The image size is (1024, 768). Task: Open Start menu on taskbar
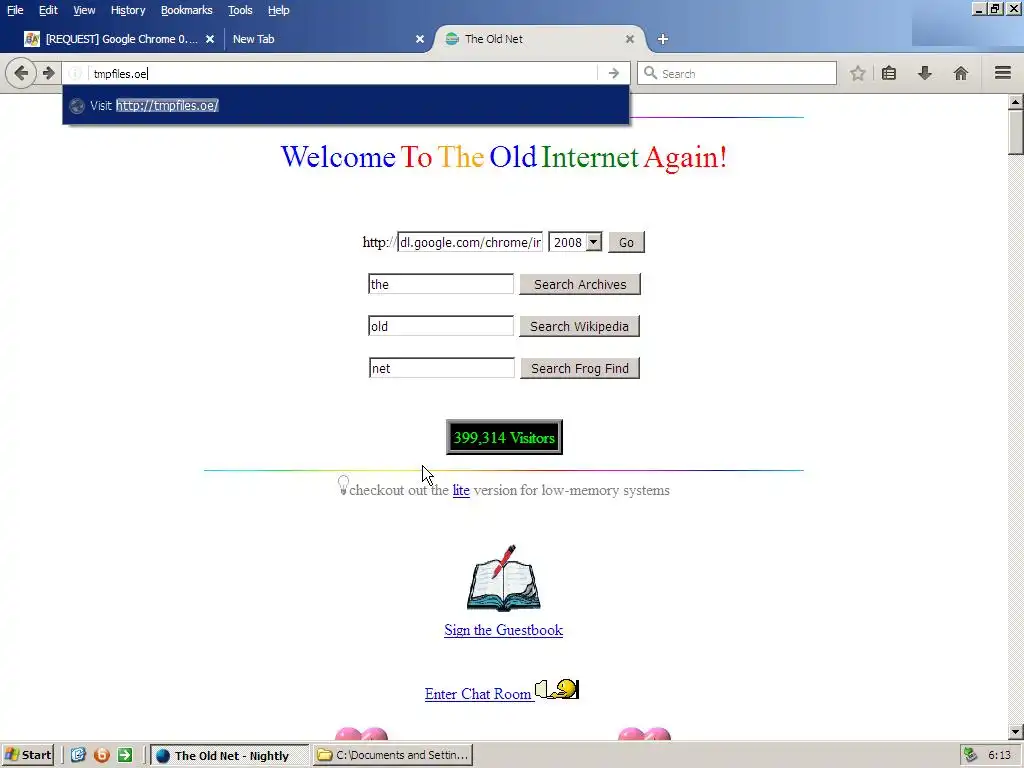[x=27, y=756]
